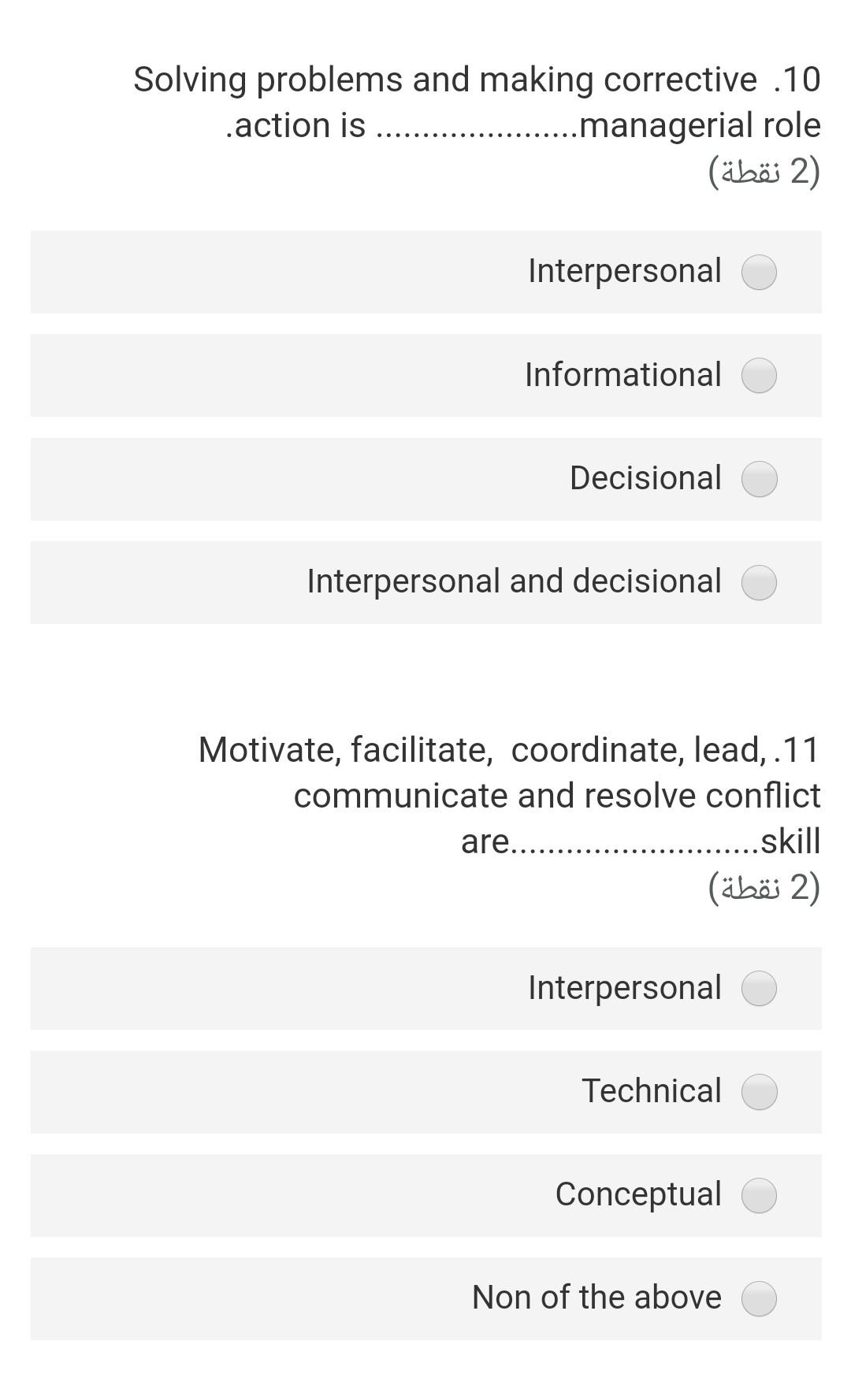
Task: Click the Conceptual answer row
Action: pyautogui.click(x=425, y=1195)
